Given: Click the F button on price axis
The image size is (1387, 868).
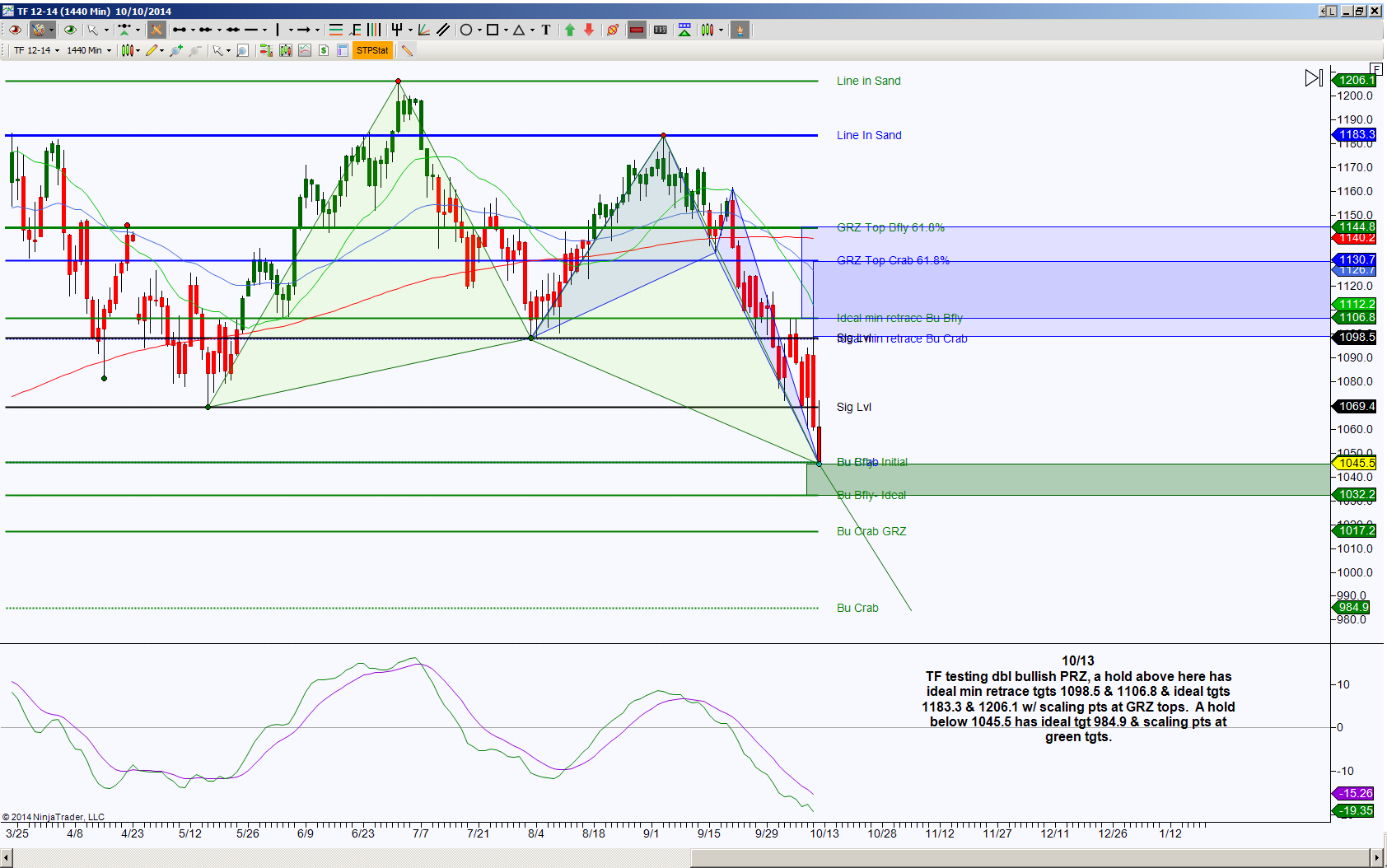Looking at the screenshot, I should tap(1376, 68).
